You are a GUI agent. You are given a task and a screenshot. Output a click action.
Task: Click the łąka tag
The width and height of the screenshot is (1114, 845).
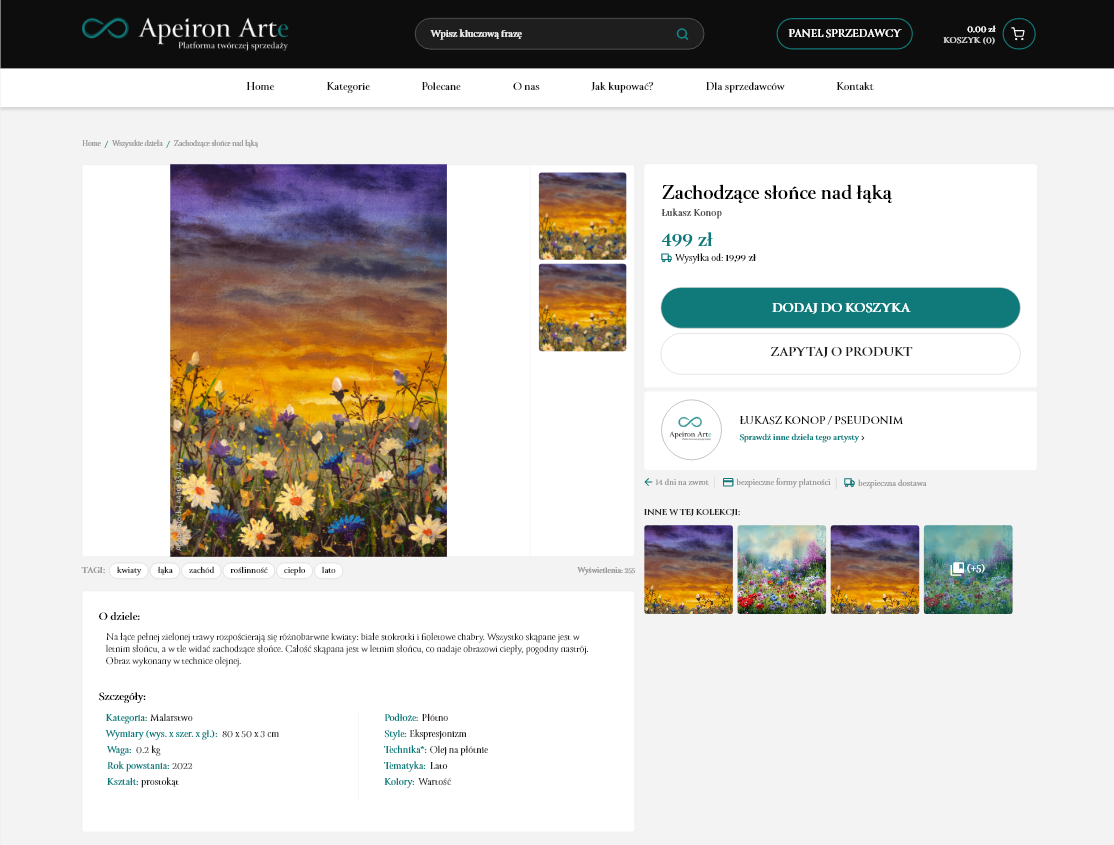click(165, 571)
